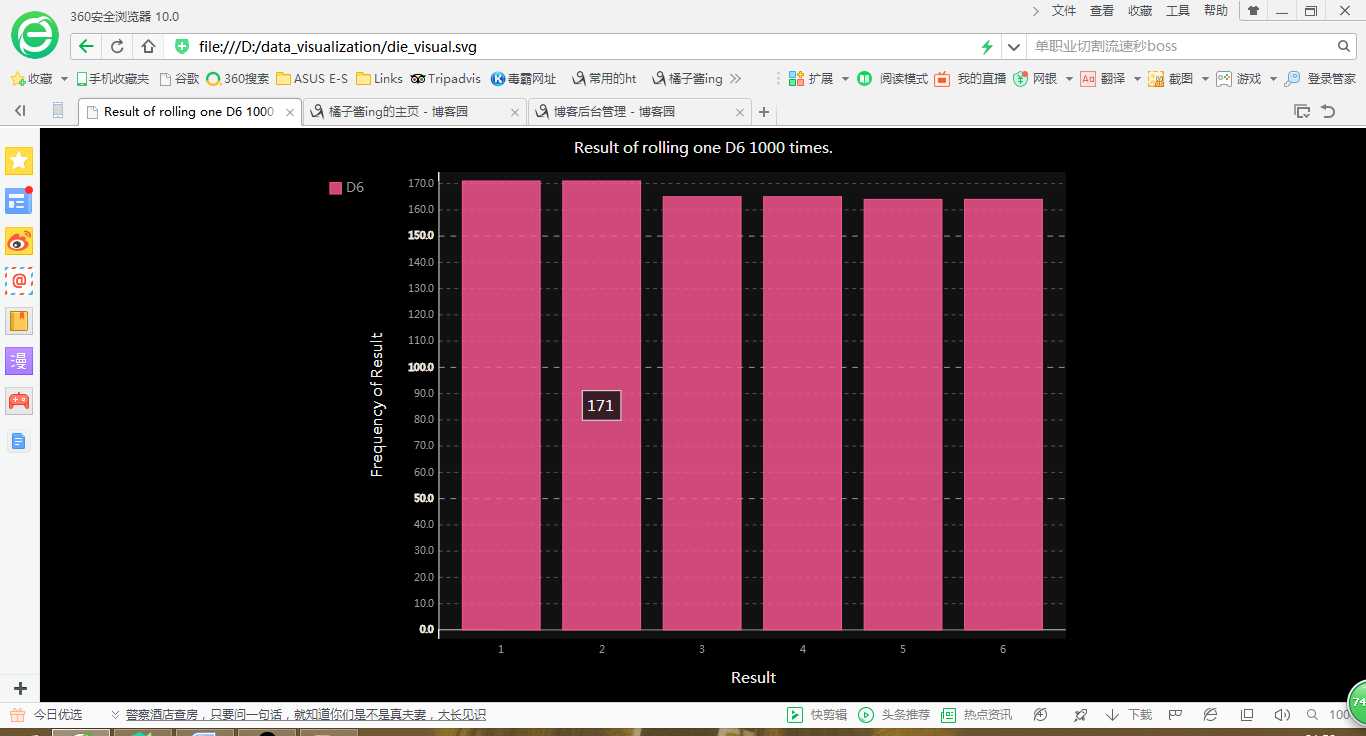Click the search magnifier icon
The image size is (1366, 736).
1344,46
